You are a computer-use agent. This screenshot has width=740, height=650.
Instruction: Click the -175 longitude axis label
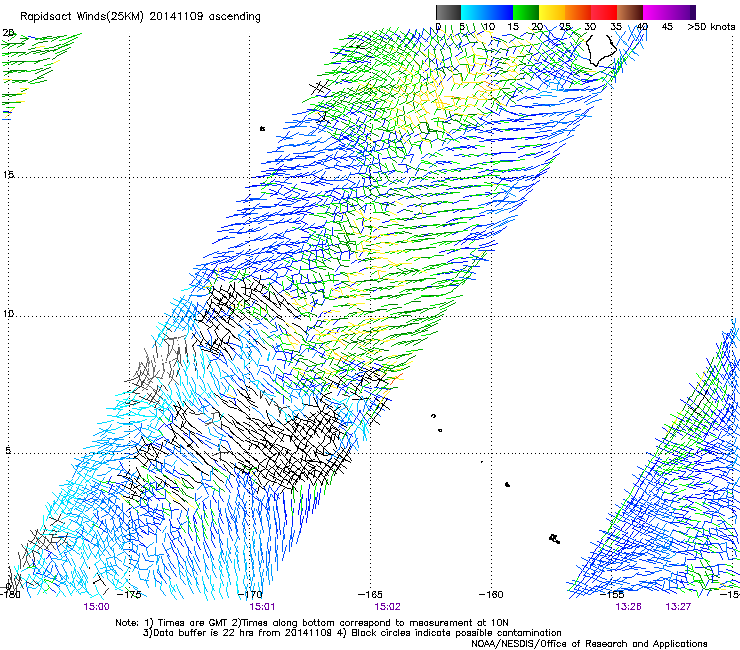point(129,595)
